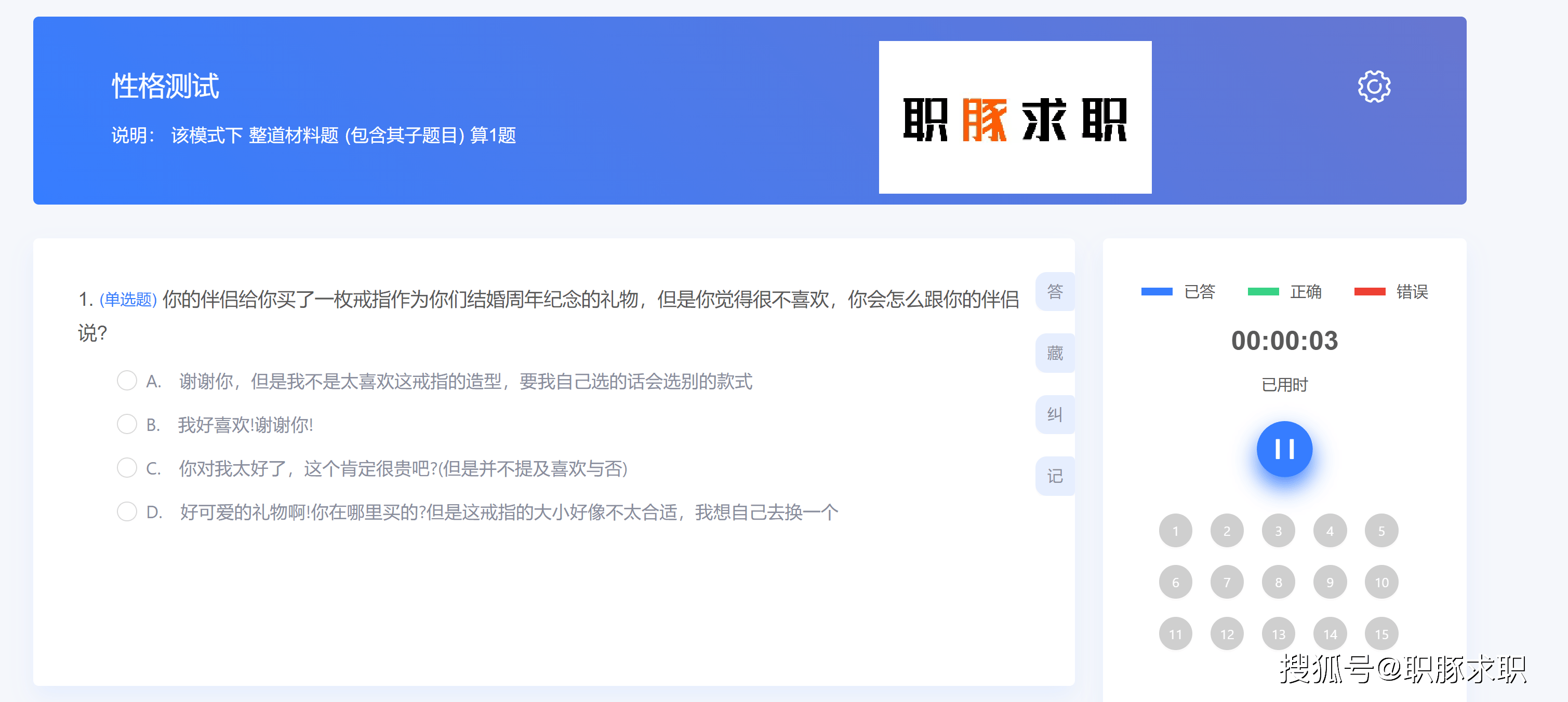This screenshot has height=702, width=1568.
Task: Jump to question number 5
Action: (x=1381, y=531)
